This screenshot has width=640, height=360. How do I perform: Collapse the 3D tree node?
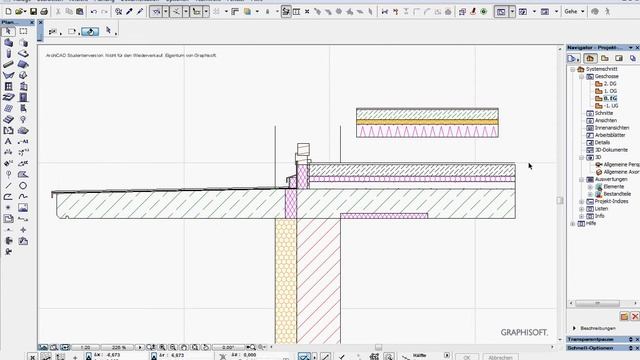pyautogui.click(x=581, y=158)
